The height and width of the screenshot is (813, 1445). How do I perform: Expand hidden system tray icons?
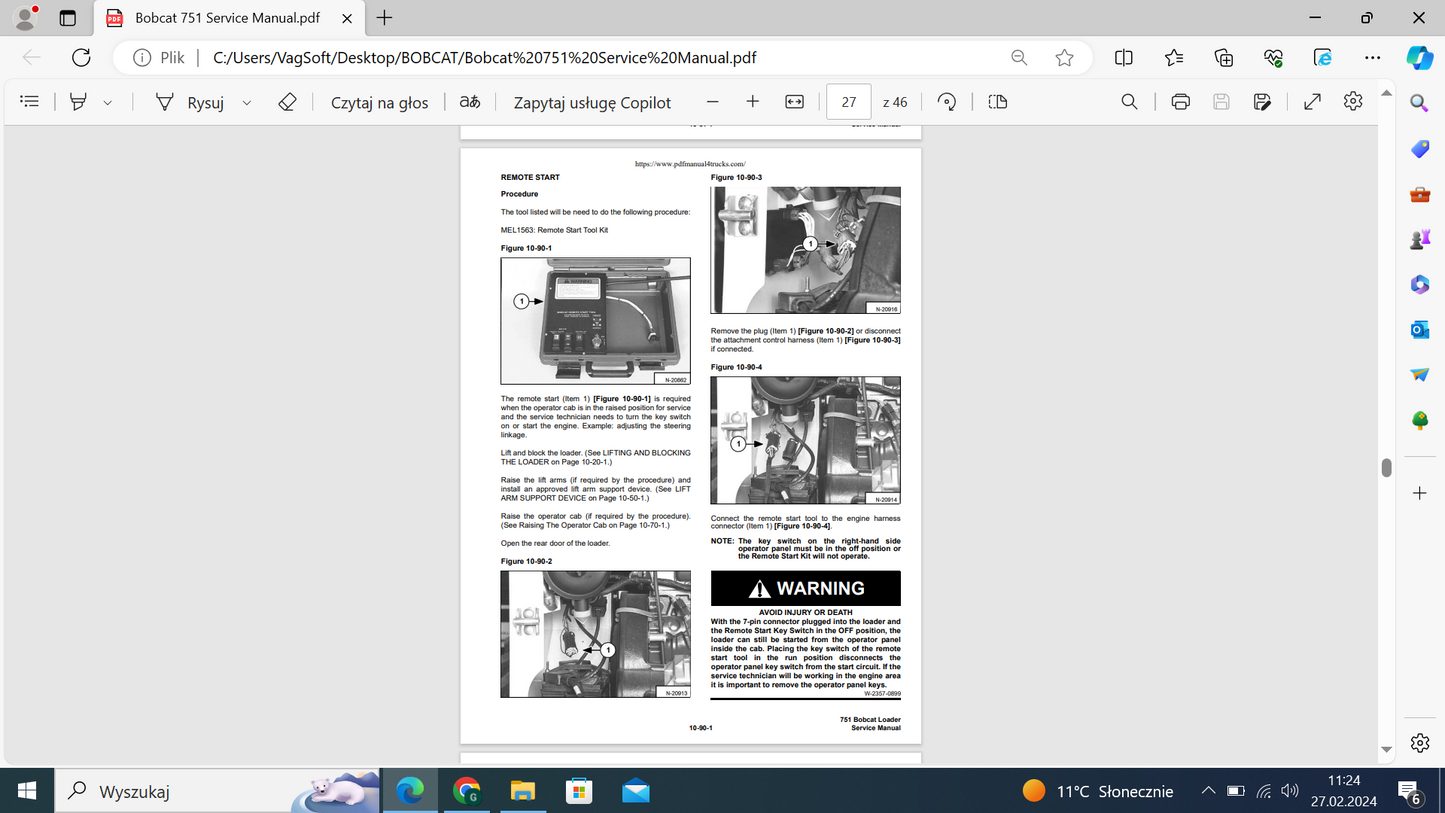point(1207,790)
